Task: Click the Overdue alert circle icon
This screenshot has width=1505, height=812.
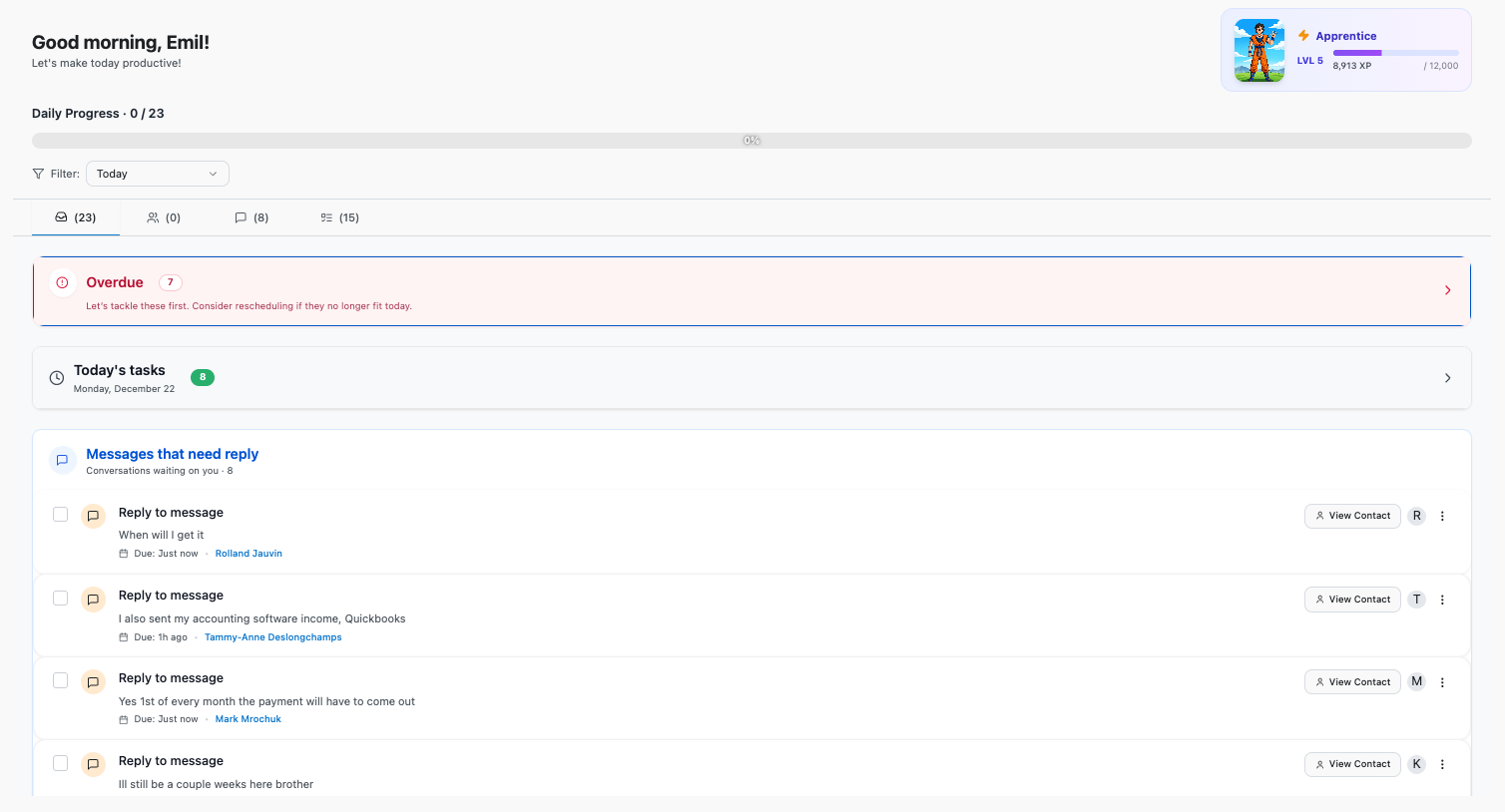Action: coord(63,282)
